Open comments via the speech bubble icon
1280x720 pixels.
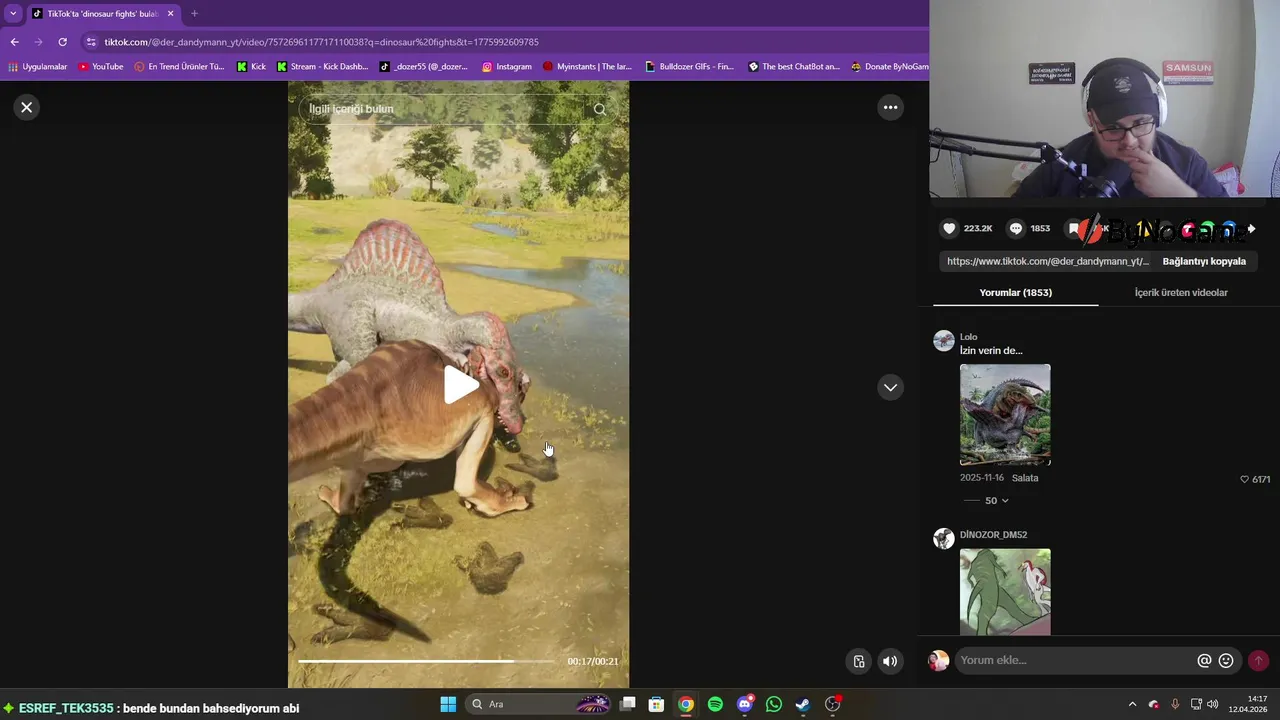point(1016,229)
